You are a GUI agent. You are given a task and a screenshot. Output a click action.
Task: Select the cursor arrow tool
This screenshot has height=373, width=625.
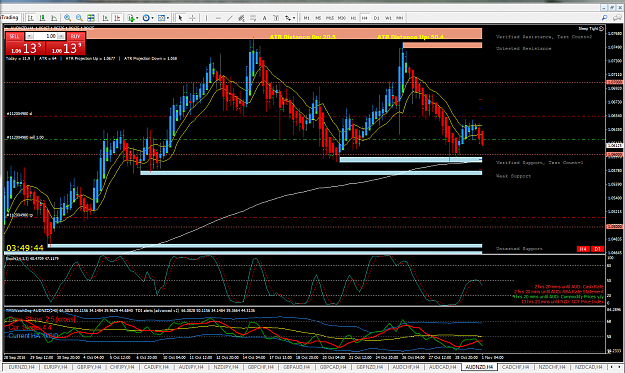pos(180,18)
